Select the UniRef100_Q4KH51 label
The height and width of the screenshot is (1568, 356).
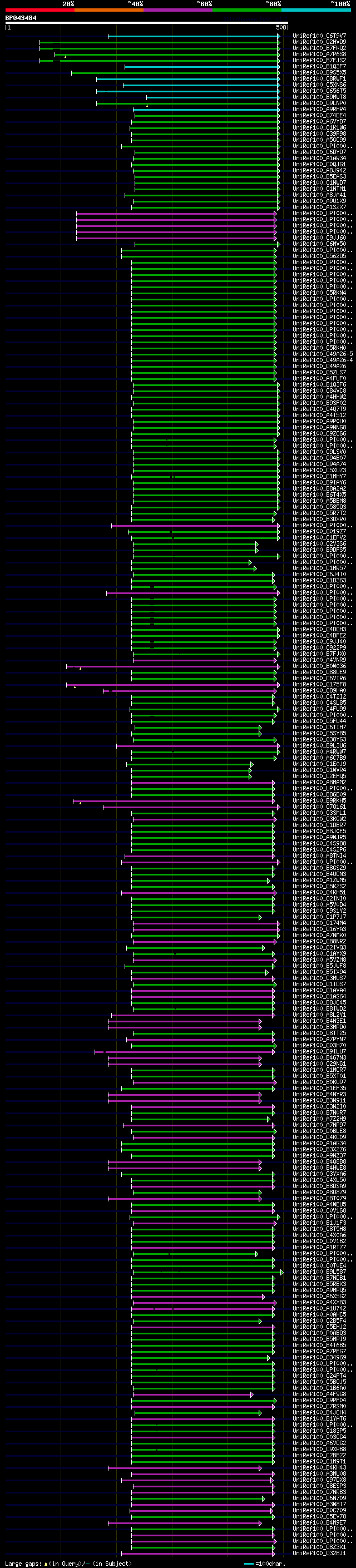(319, 893)
